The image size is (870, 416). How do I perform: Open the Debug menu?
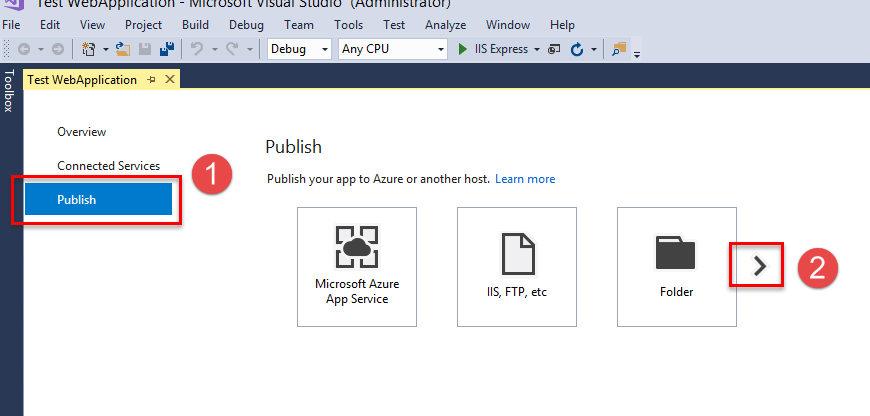tap(246, 25)
